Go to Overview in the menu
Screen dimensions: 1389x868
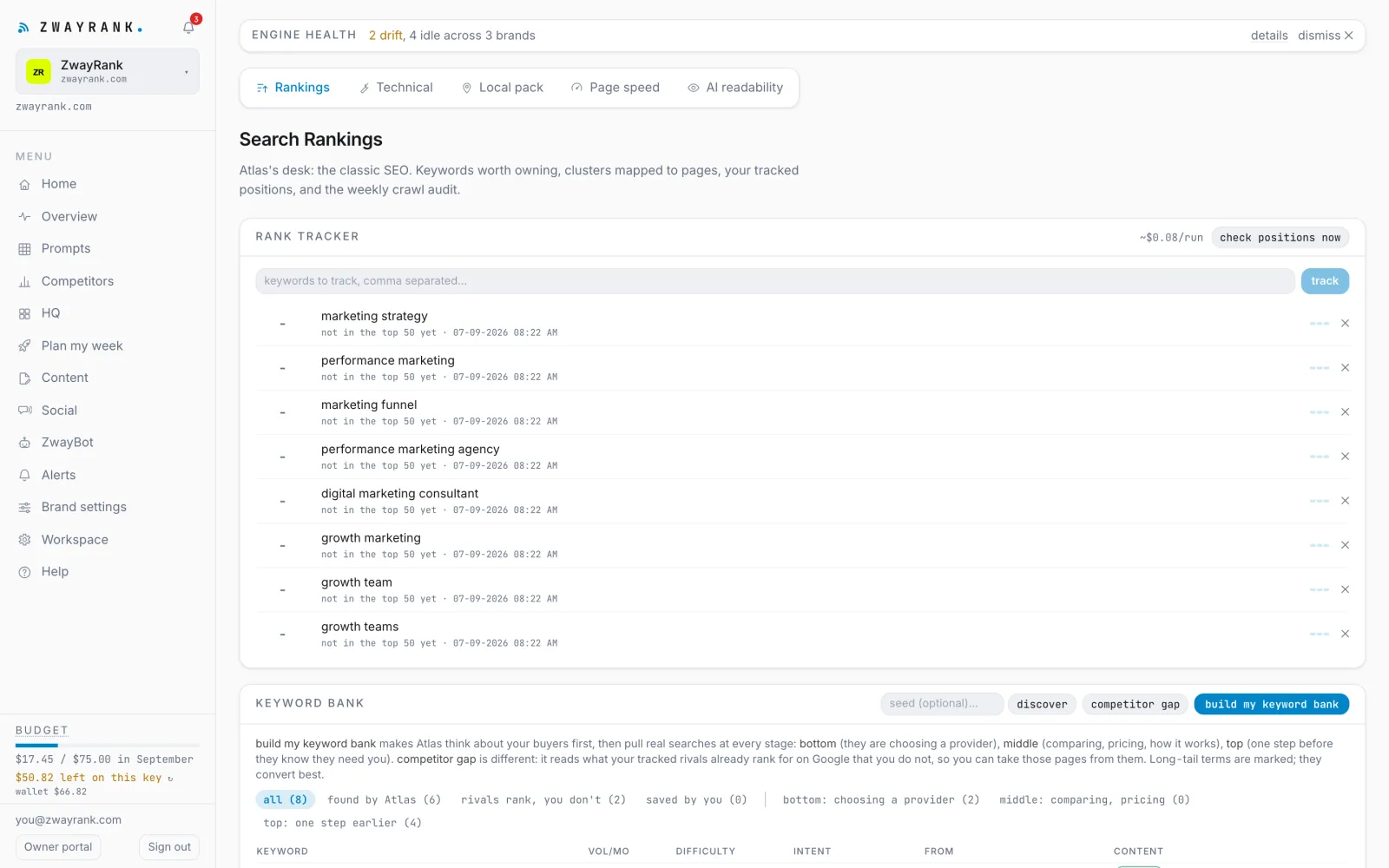tap(69, 216)
